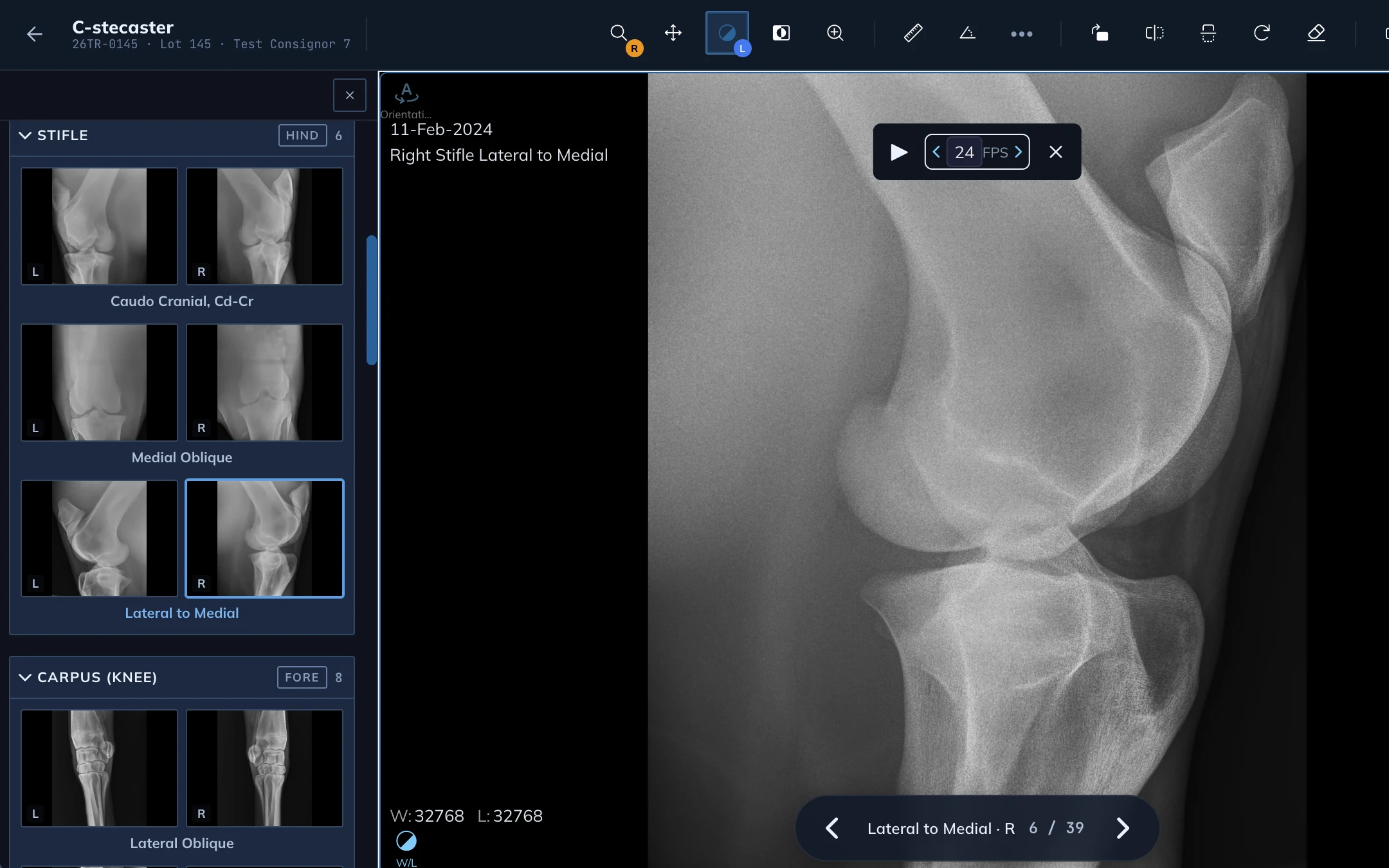
Task: Click the FORE badge in CARPUS header
Action: tap(302, 677)
